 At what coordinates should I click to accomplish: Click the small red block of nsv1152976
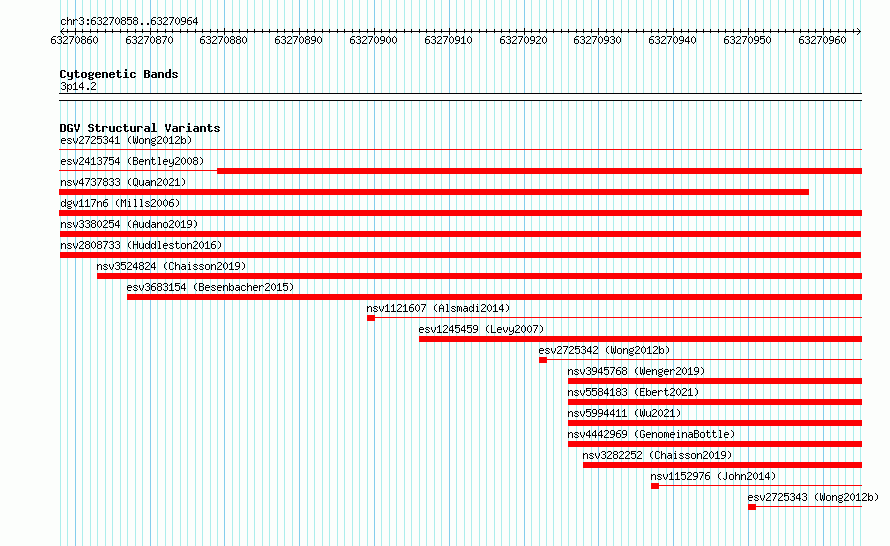pos(655,486)
